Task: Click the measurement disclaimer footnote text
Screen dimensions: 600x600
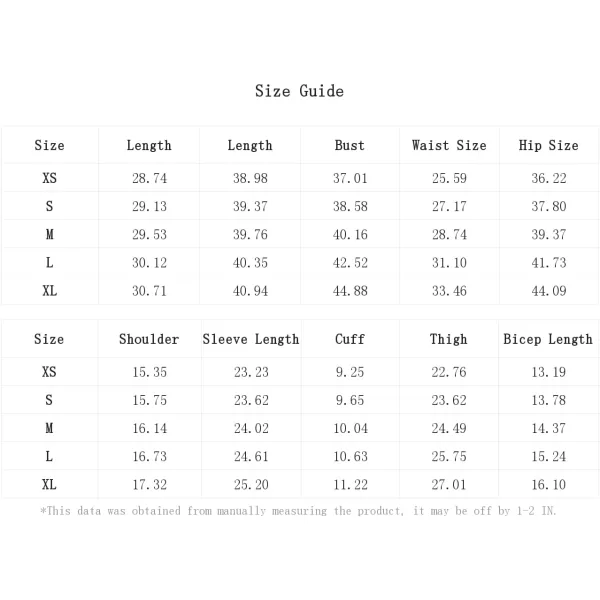Action: click(x=298, y=511)
